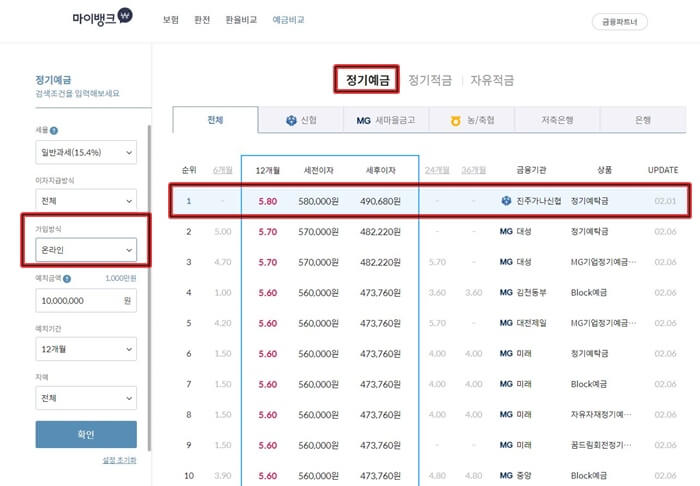
Task: Click the 신협 logo icon in tab
Action: click(x=291, y=120)
